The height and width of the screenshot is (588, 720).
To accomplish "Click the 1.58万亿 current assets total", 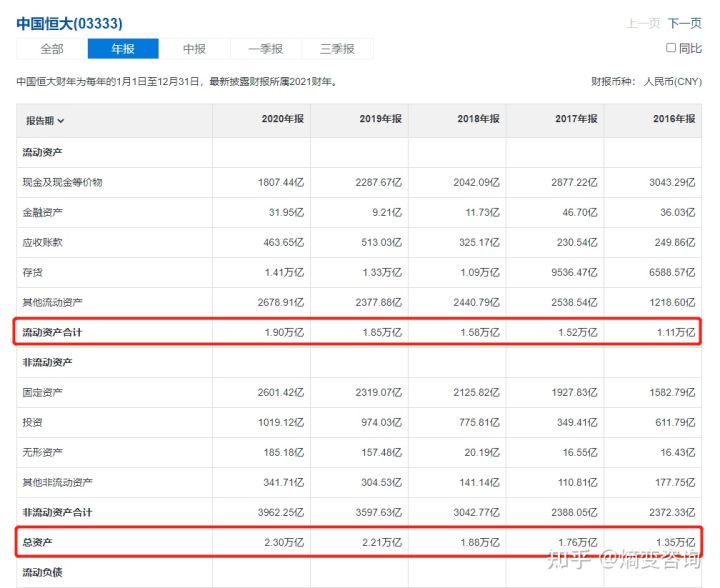I will [480, 332].
